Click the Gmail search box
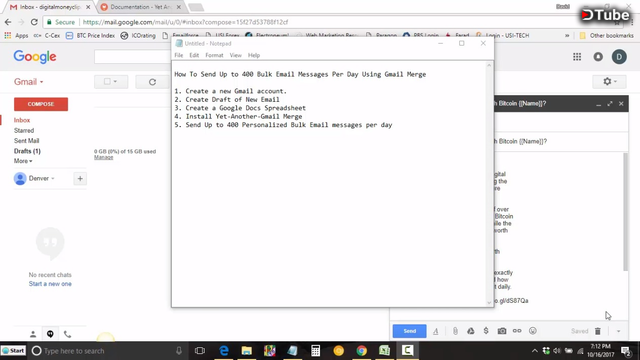640x360 pixels. [133, 57]
